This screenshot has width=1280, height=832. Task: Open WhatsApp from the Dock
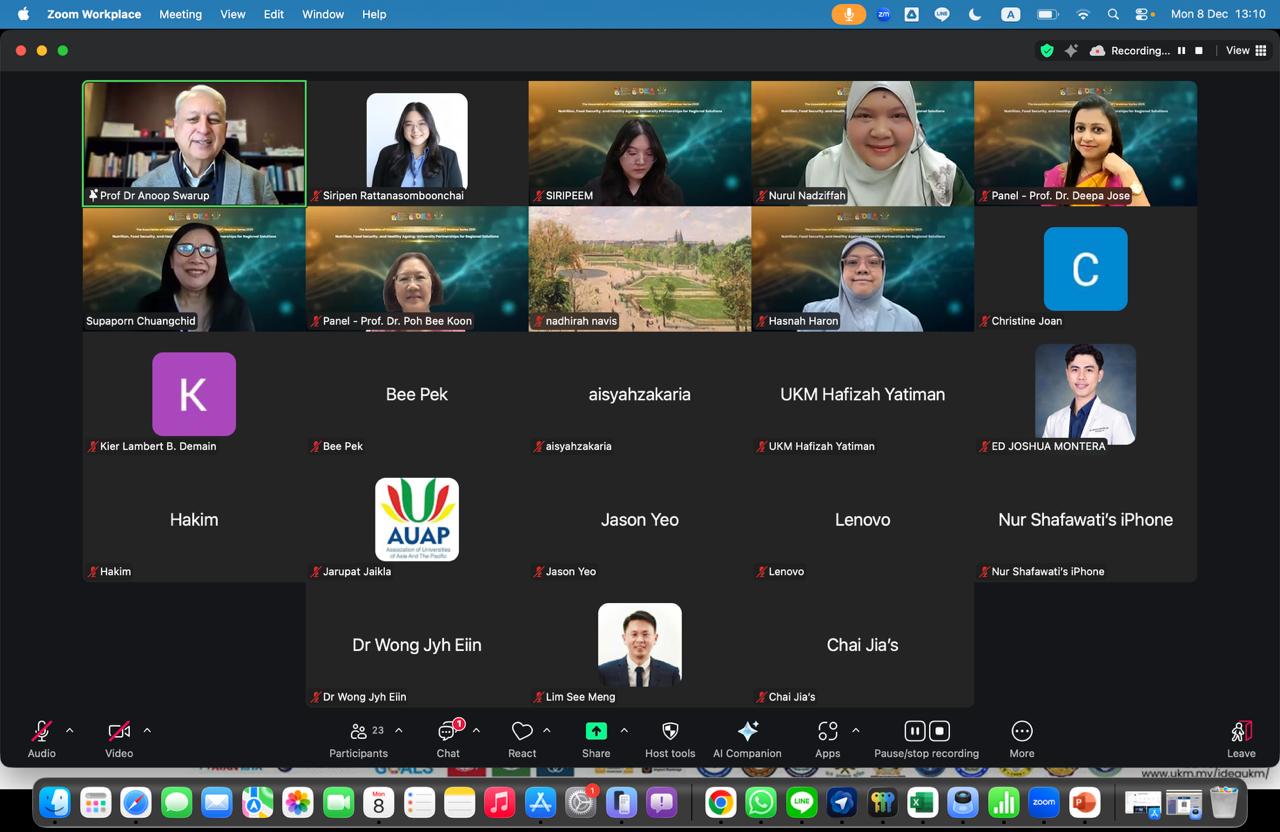click(x=761, y=802)
